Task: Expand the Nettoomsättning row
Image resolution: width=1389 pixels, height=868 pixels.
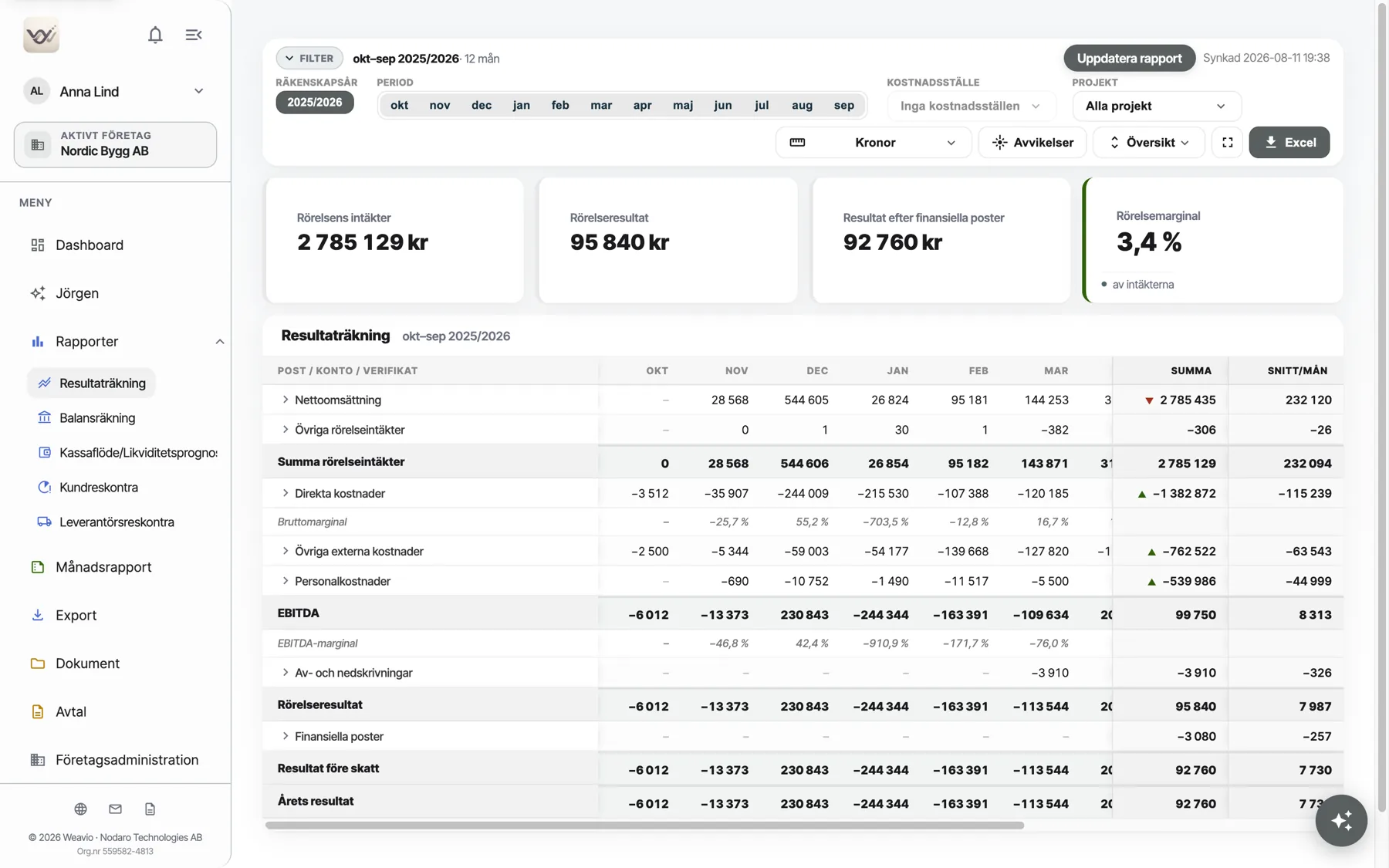Action: click(286, 400)
